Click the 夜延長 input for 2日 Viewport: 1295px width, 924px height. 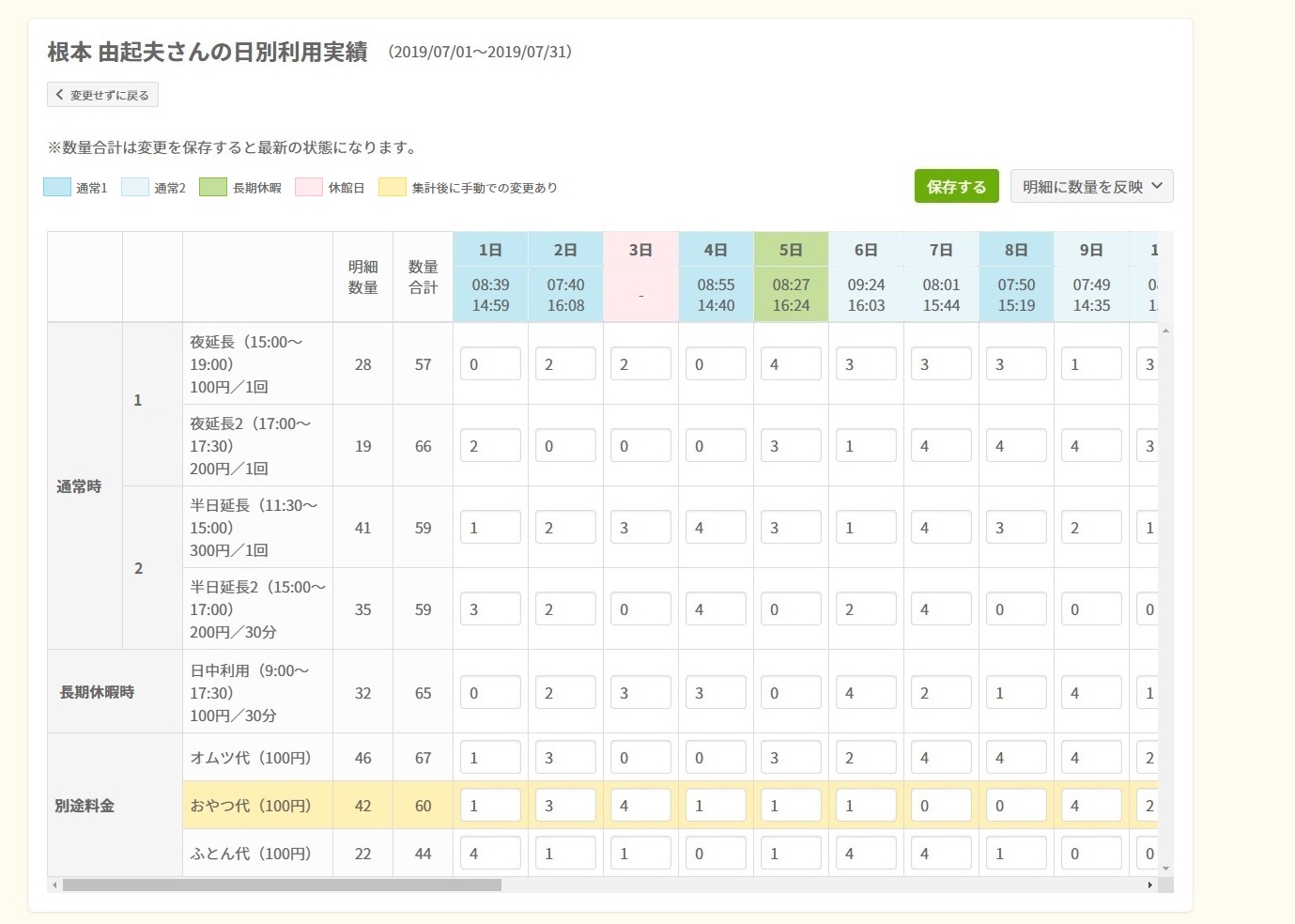point(565,364)
